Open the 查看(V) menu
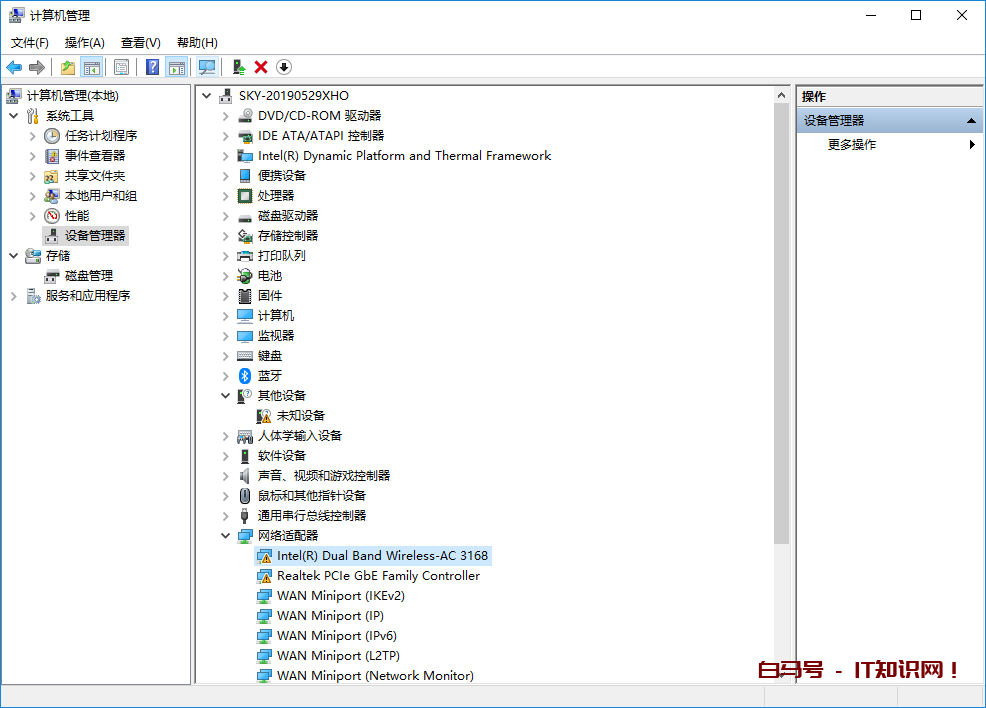The width and height of the screenshot is (986, 708). click(x=140, y=43)
